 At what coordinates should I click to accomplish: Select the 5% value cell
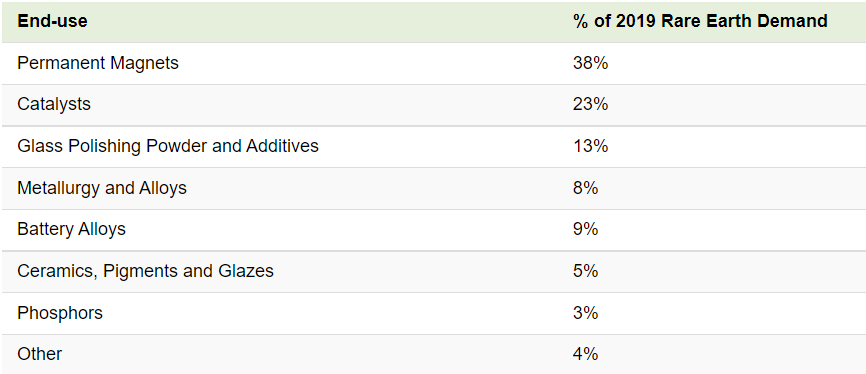(x=585, y=271)
